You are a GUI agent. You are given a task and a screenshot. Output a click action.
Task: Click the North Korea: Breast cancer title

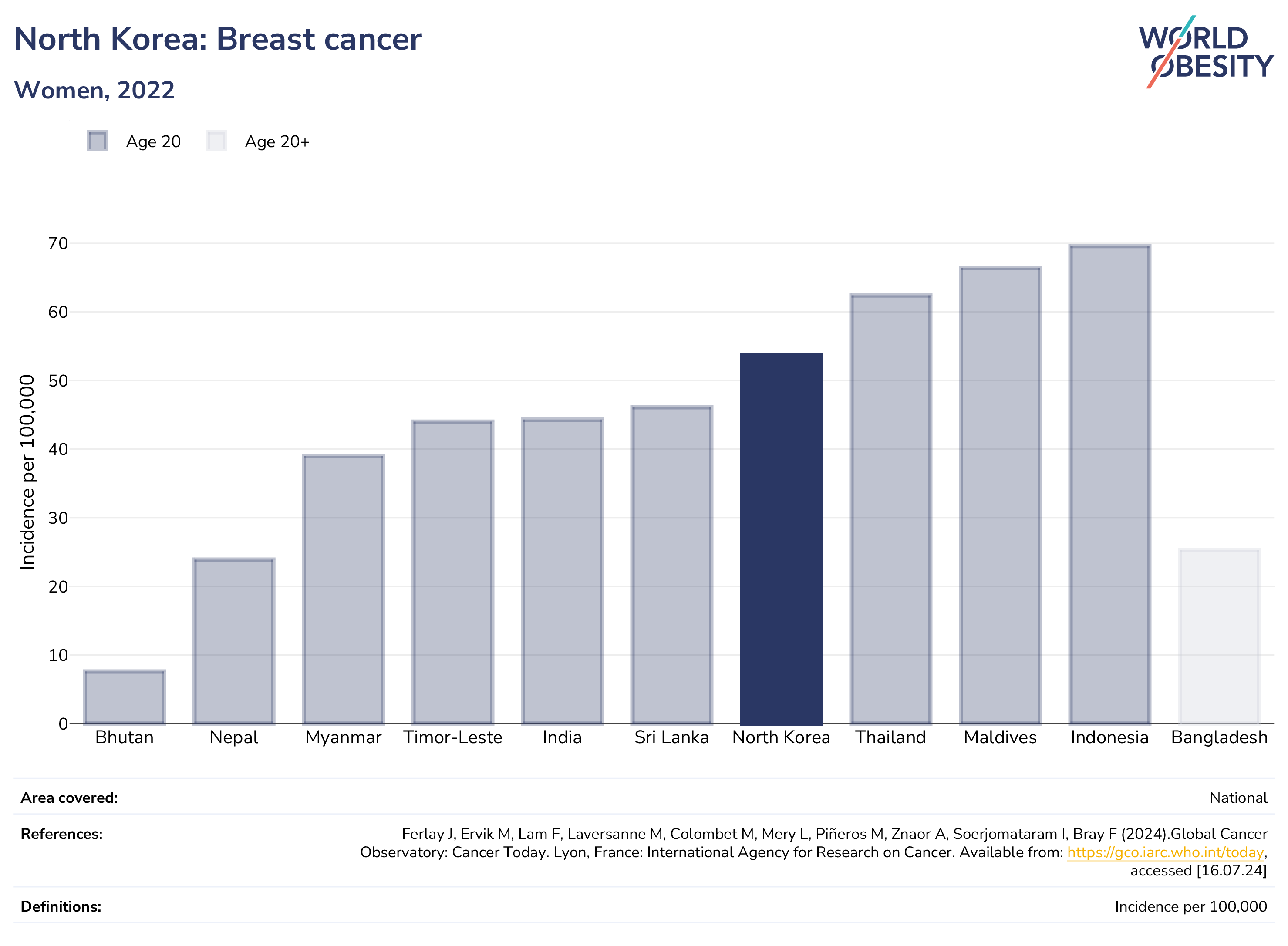click(218, 40)
